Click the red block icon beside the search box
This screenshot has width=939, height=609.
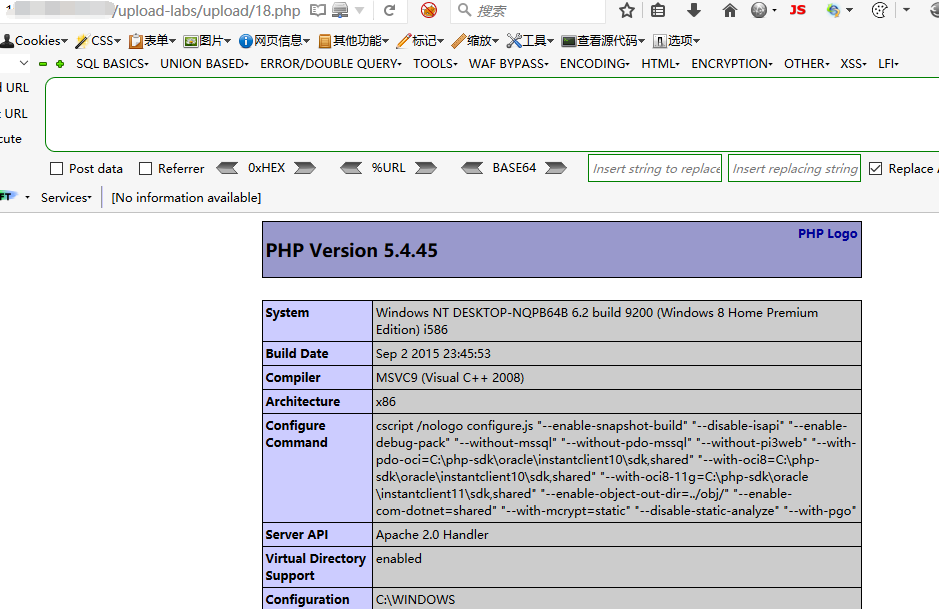point(429,12)
